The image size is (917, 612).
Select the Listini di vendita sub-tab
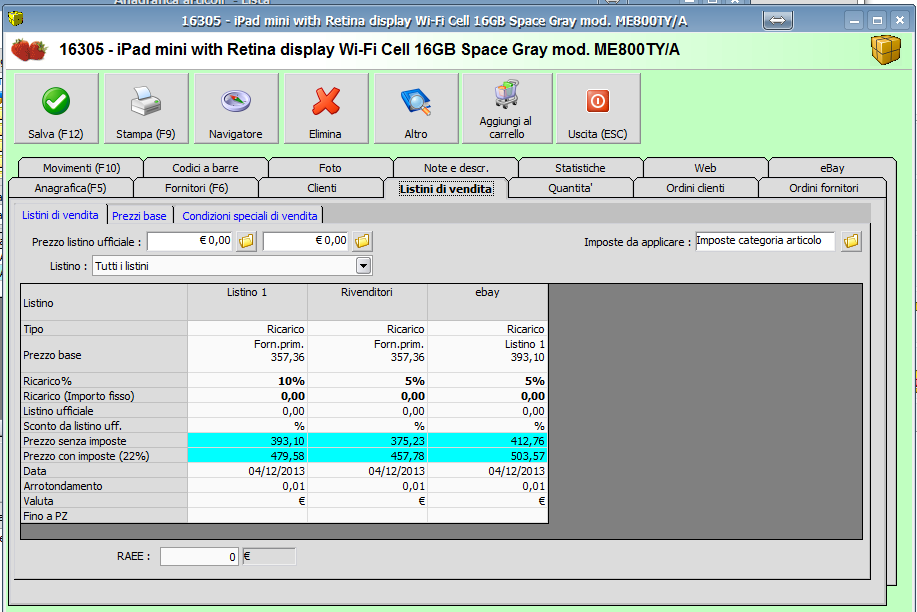tap(60, 215)
